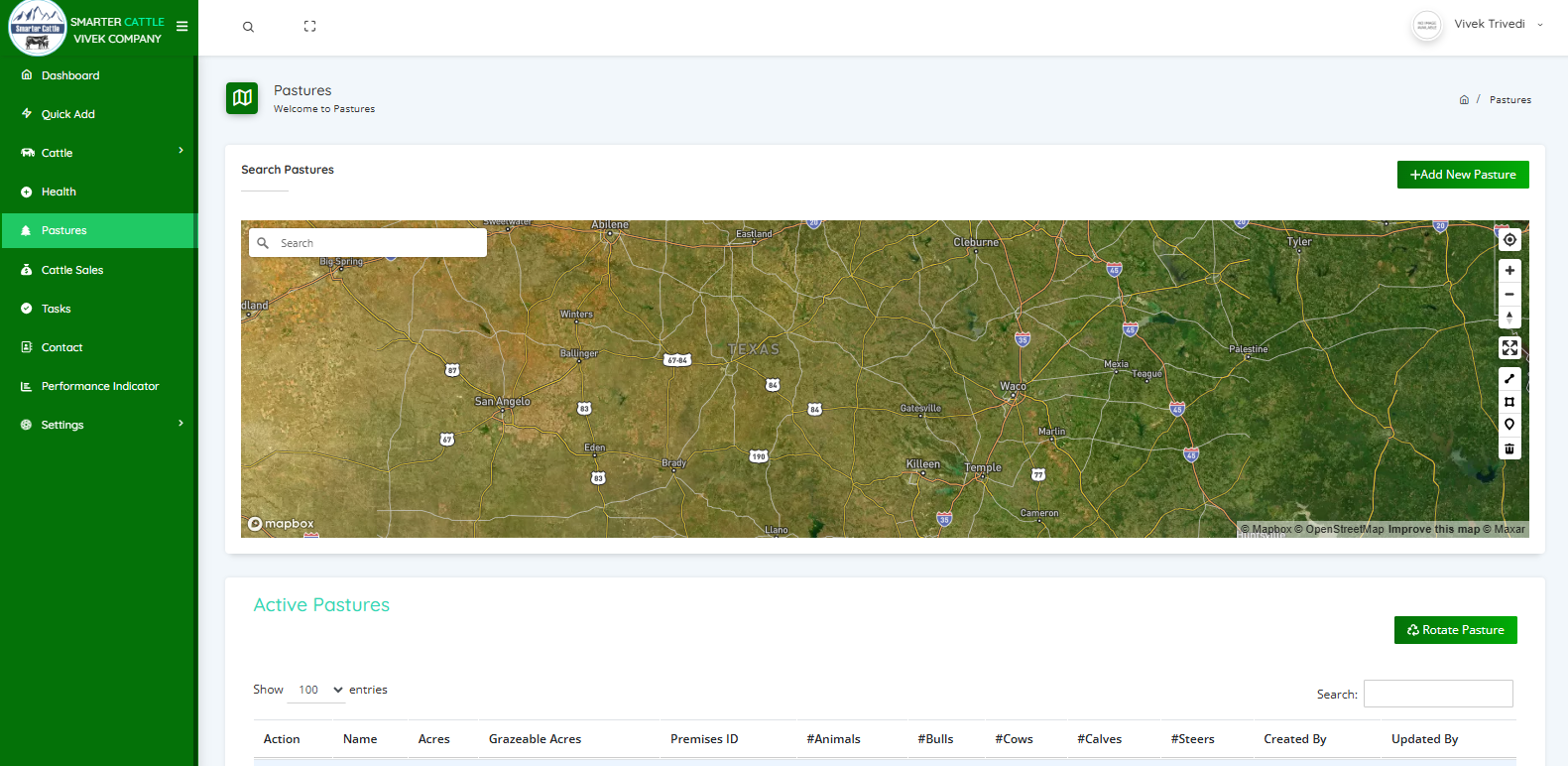The width and height of the screenshot is (1568, 766).
Task: Enter fullscreen map view
Action: tap(1509, 348)
